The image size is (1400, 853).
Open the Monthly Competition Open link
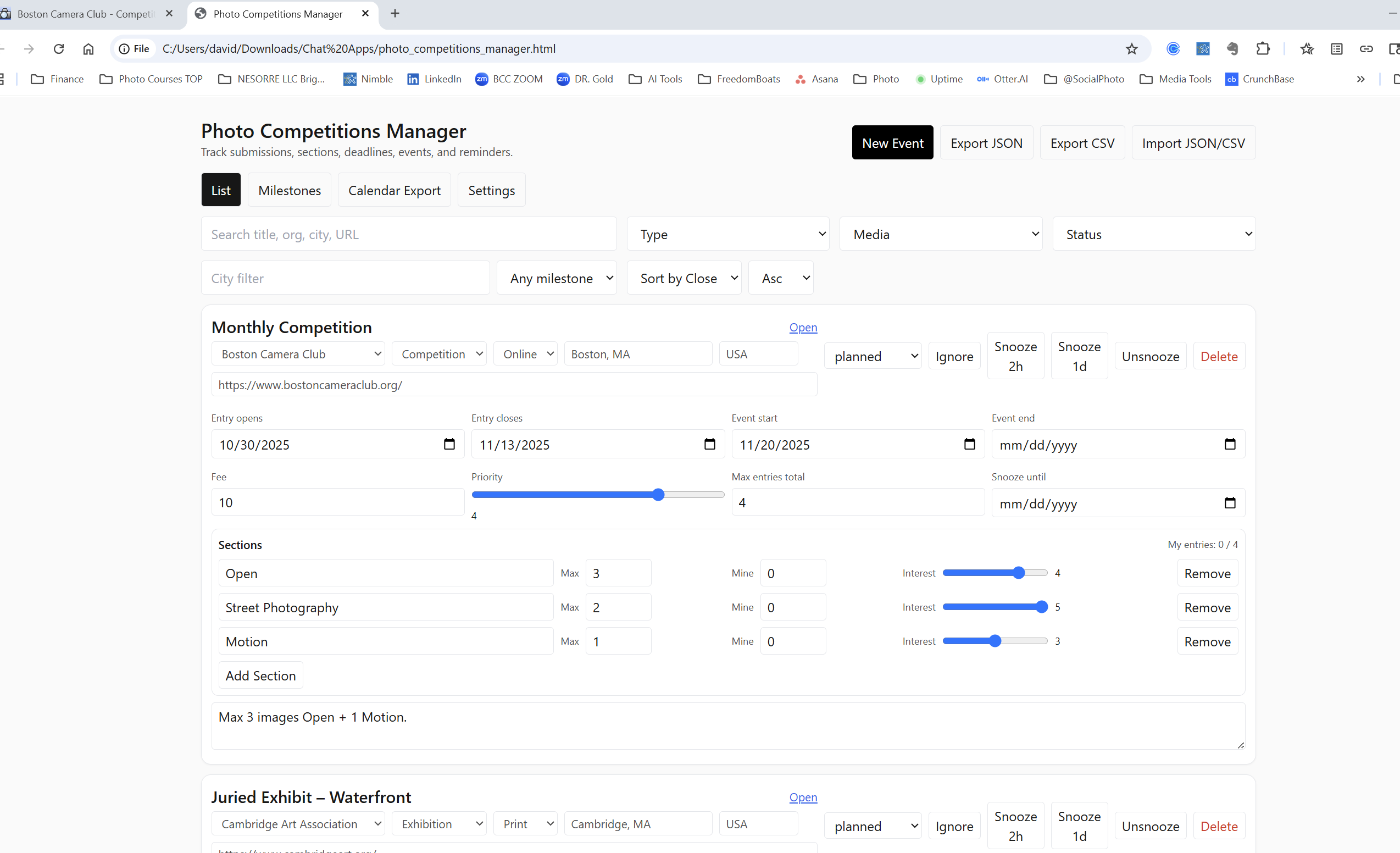802,328
